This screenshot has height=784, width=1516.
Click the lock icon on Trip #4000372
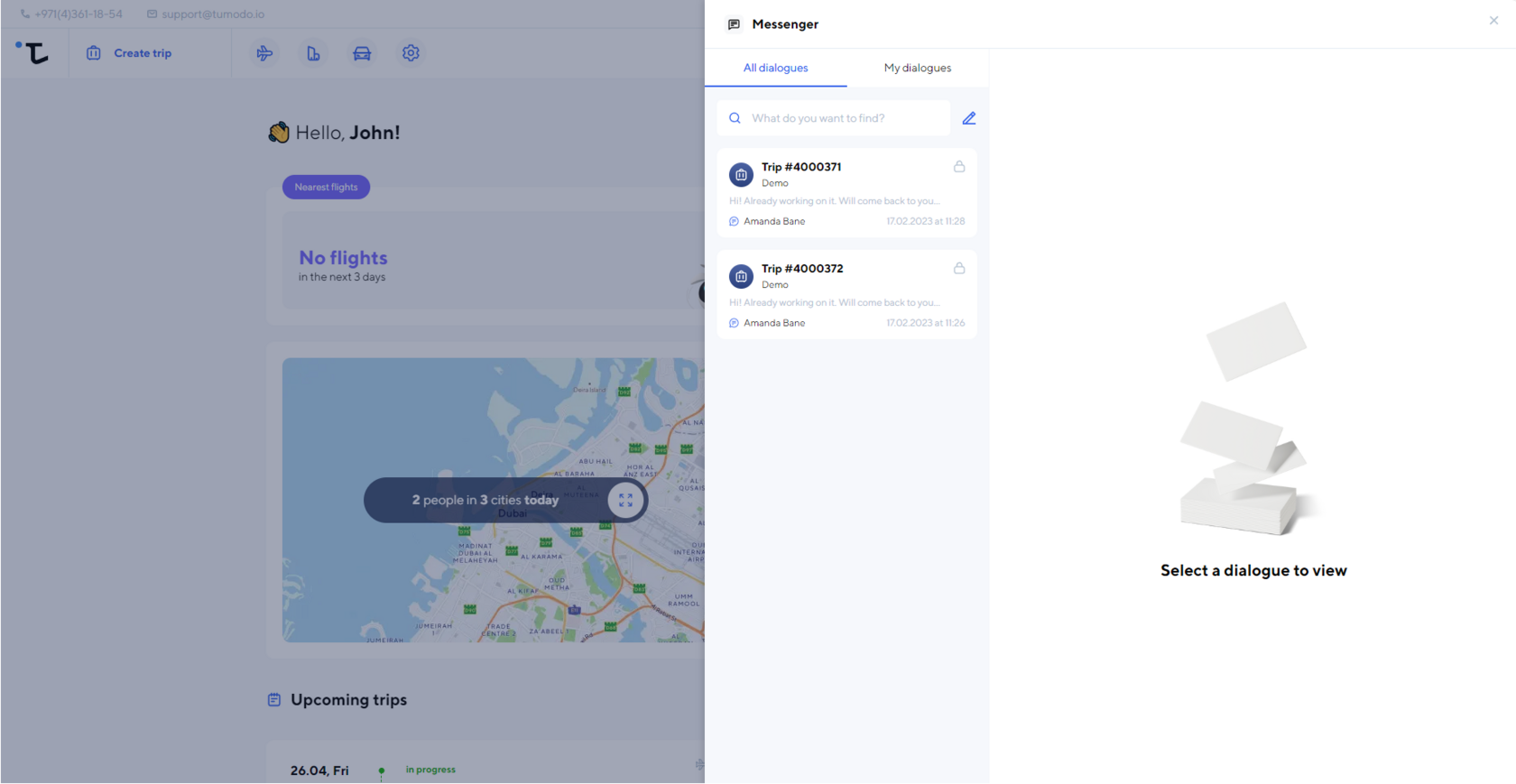[x=959, y=269]
